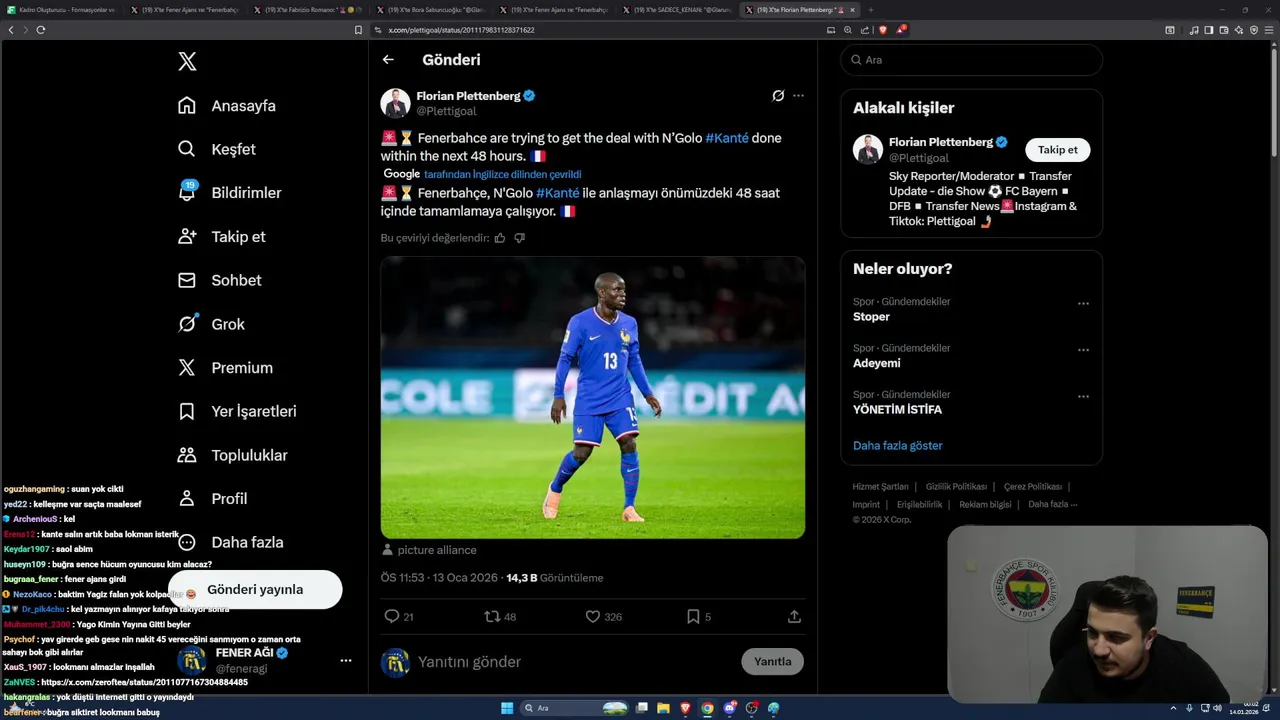The image size is (1280, 720).
Task: Open Anasayfa home page
Action: click(227, 106)
